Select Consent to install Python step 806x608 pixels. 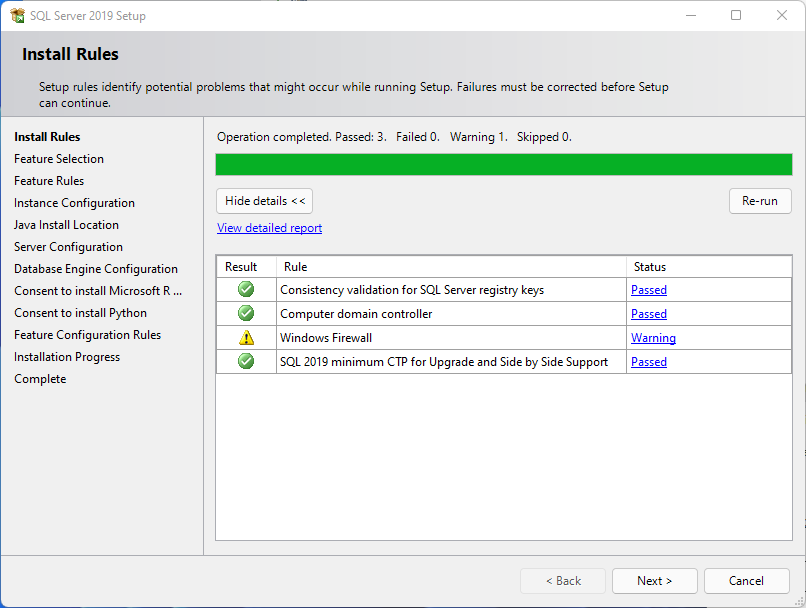80,313
